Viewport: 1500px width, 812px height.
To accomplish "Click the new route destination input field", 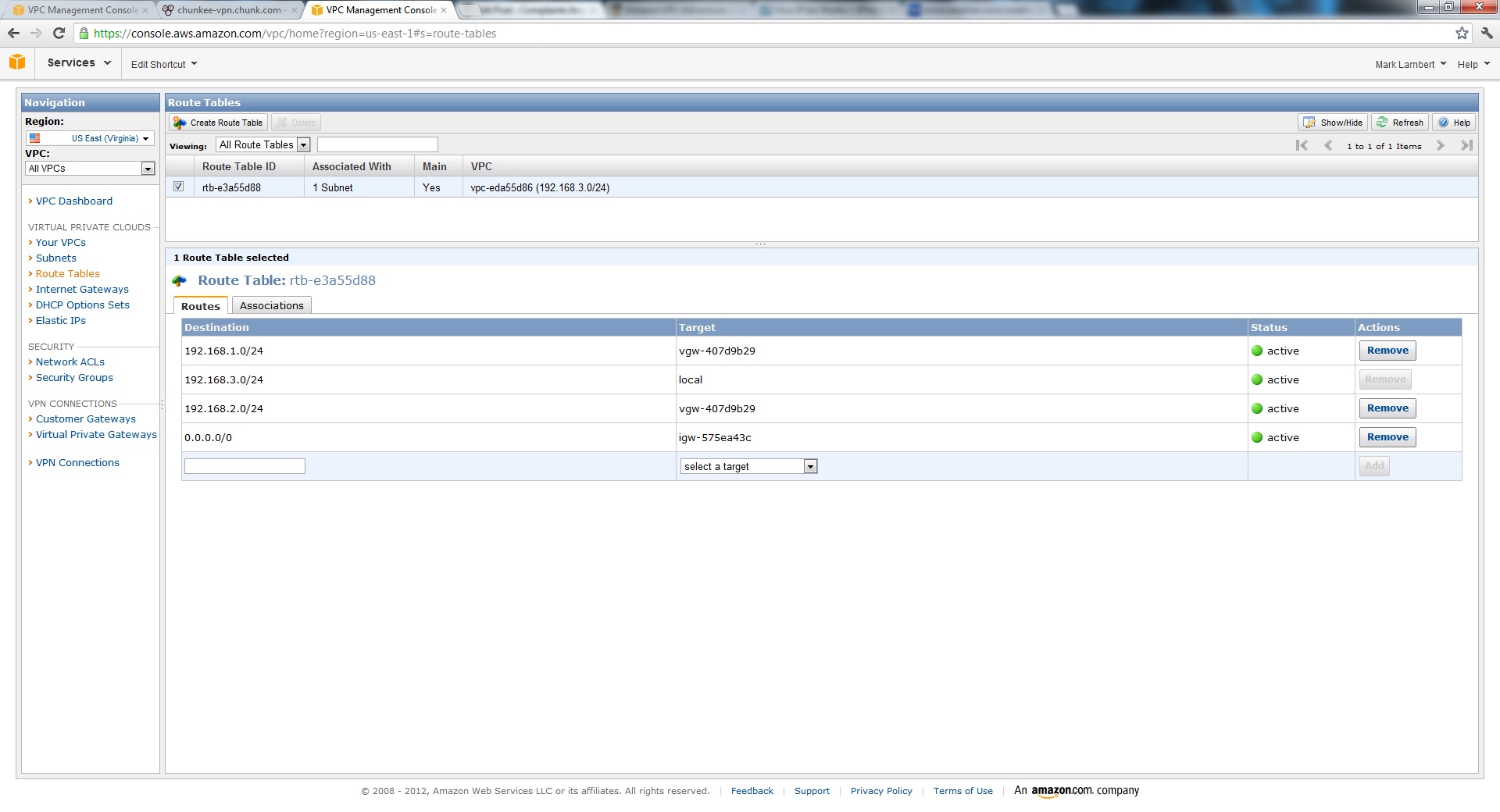I will click(x=245, y=466).
